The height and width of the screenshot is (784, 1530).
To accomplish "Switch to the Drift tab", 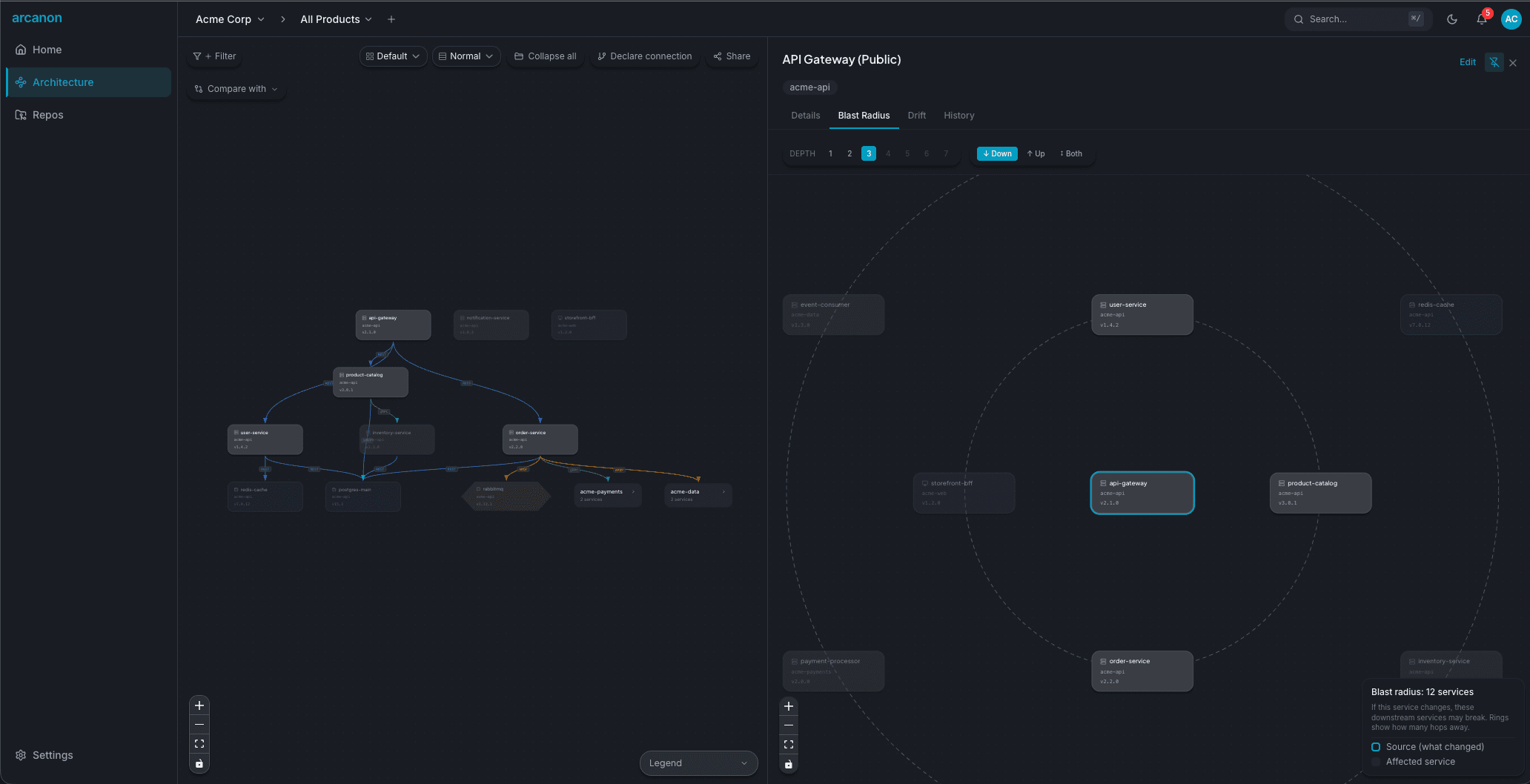I will coord(916,115).
